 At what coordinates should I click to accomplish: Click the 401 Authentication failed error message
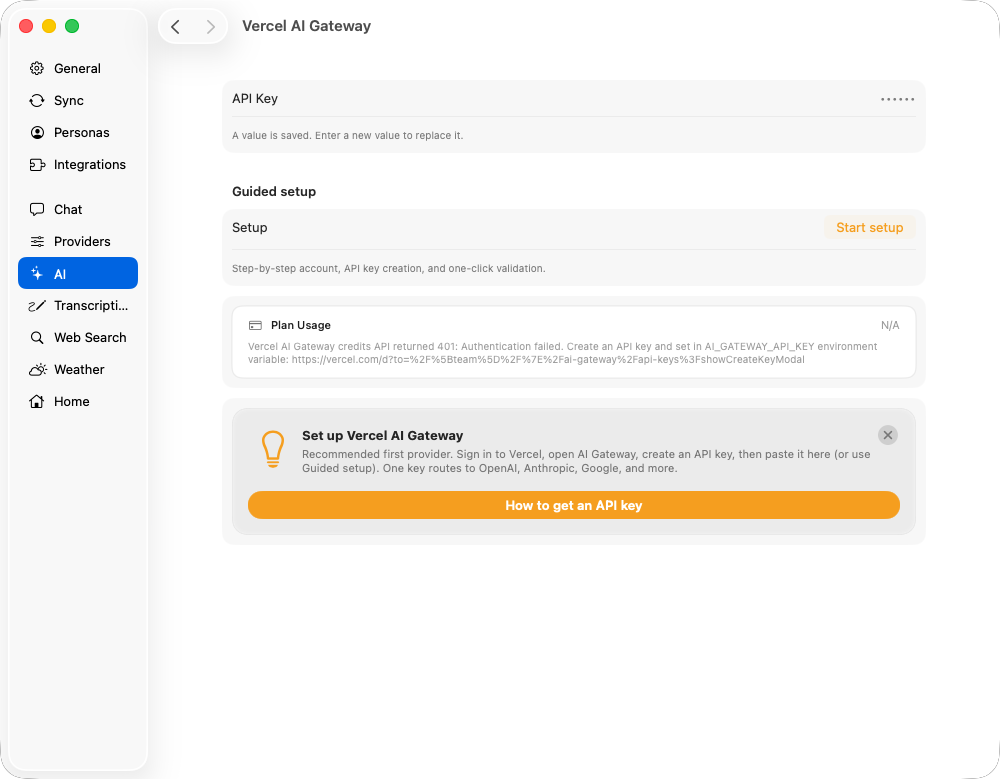click(x=562, y=353)
